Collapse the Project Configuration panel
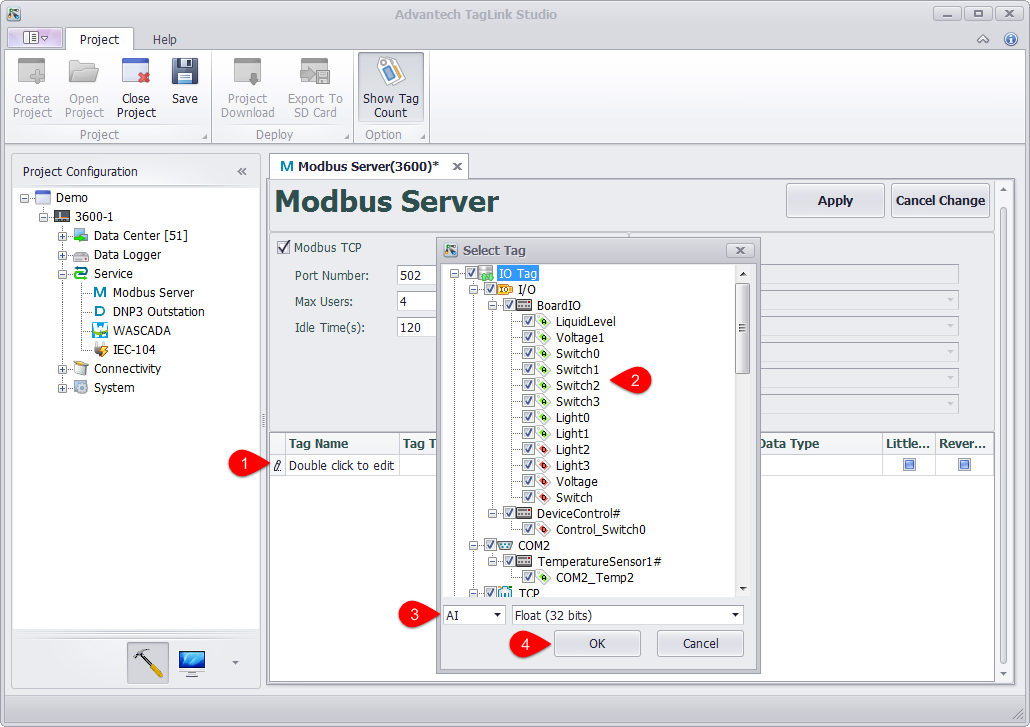Viewport: 1030px width, 727px height. click(x=242, y=171)
